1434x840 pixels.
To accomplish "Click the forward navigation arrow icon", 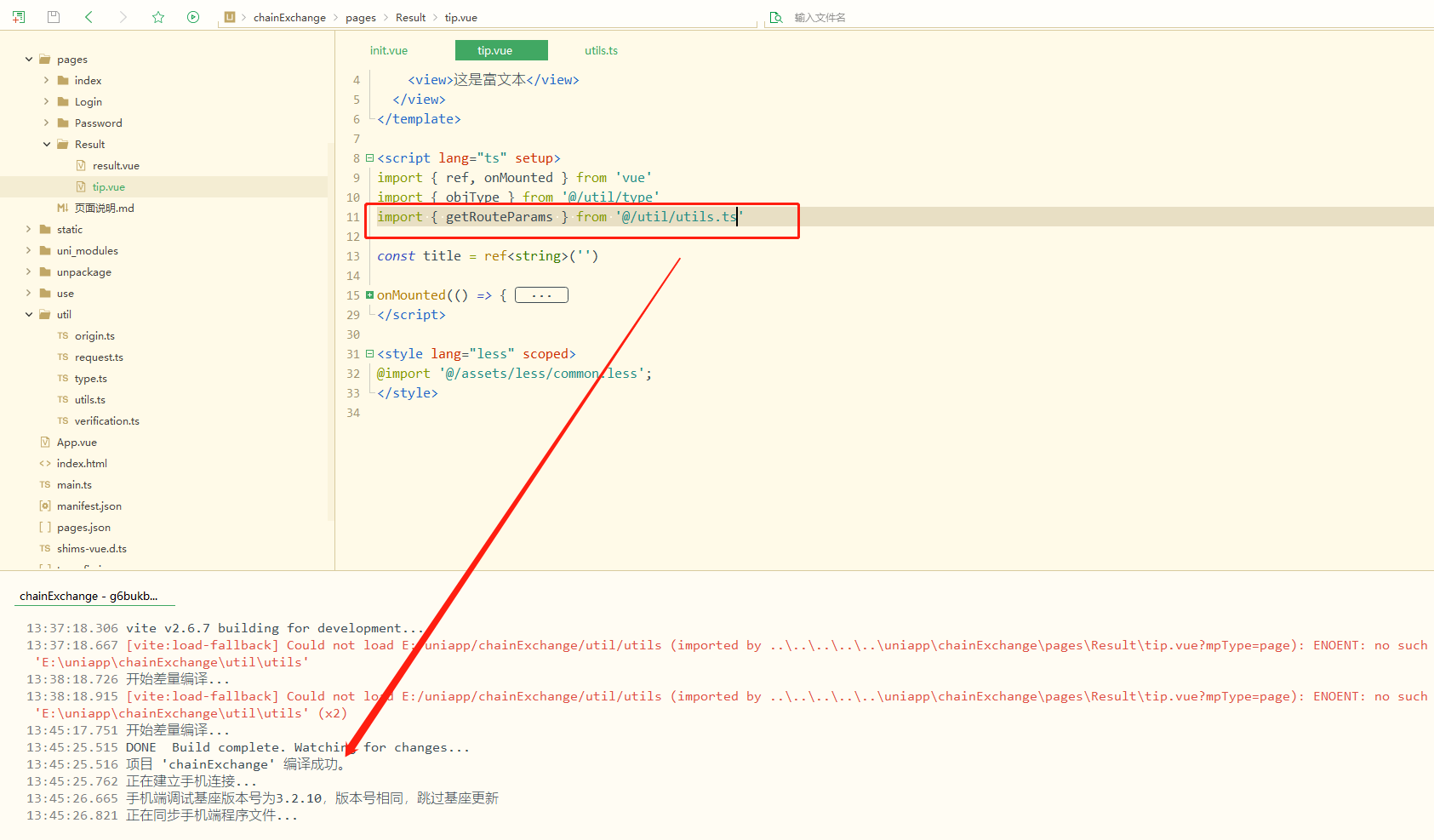I will 123,17.
